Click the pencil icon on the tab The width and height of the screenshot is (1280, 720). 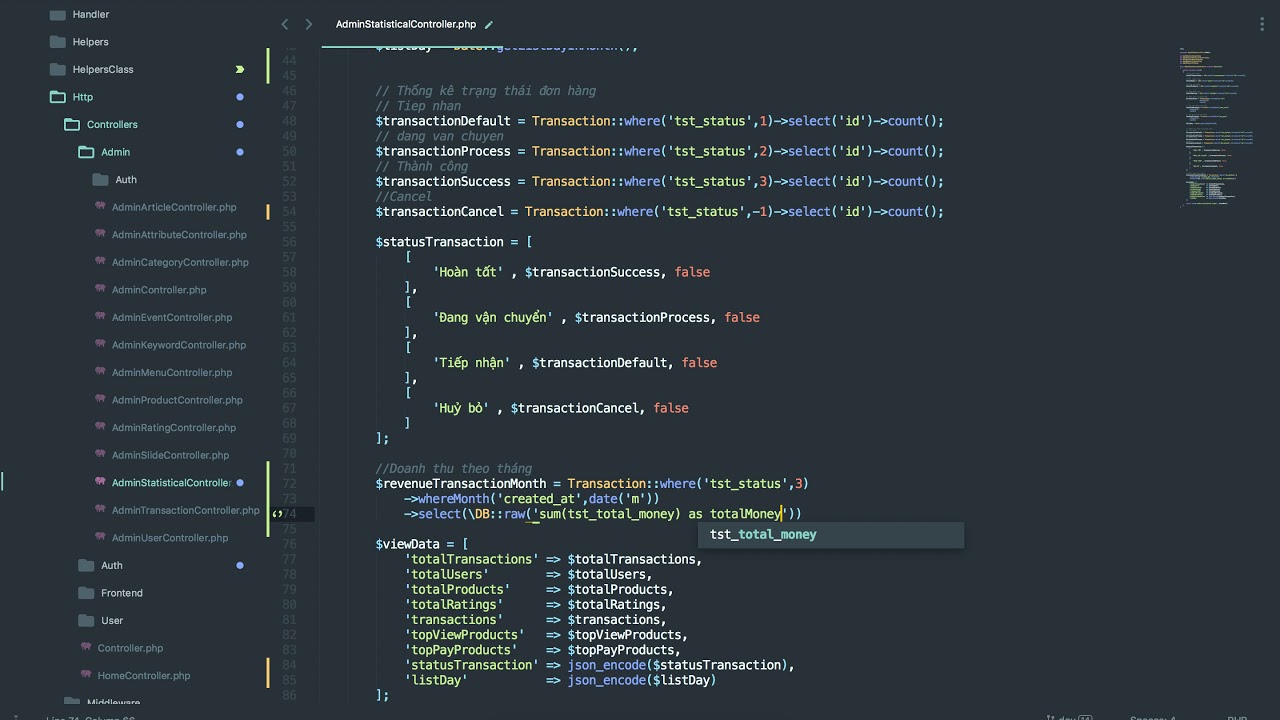(x=488, y=24)
